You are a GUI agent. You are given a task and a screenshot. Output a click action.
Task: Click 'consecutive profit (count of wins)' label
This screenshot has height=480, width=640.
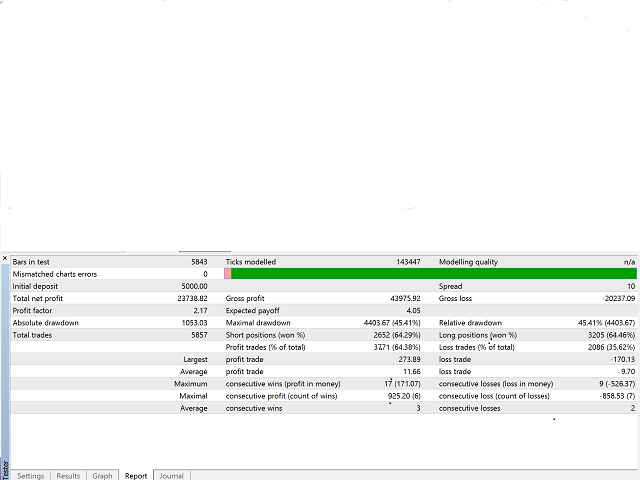281,396
